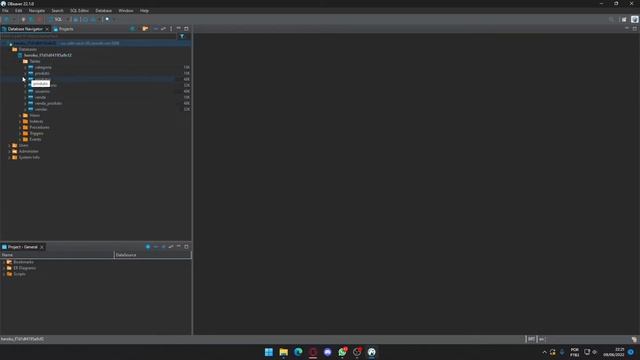Screen dimensions: 640x360
Task: Open the notification center icon
Action: tap(631, 352)
